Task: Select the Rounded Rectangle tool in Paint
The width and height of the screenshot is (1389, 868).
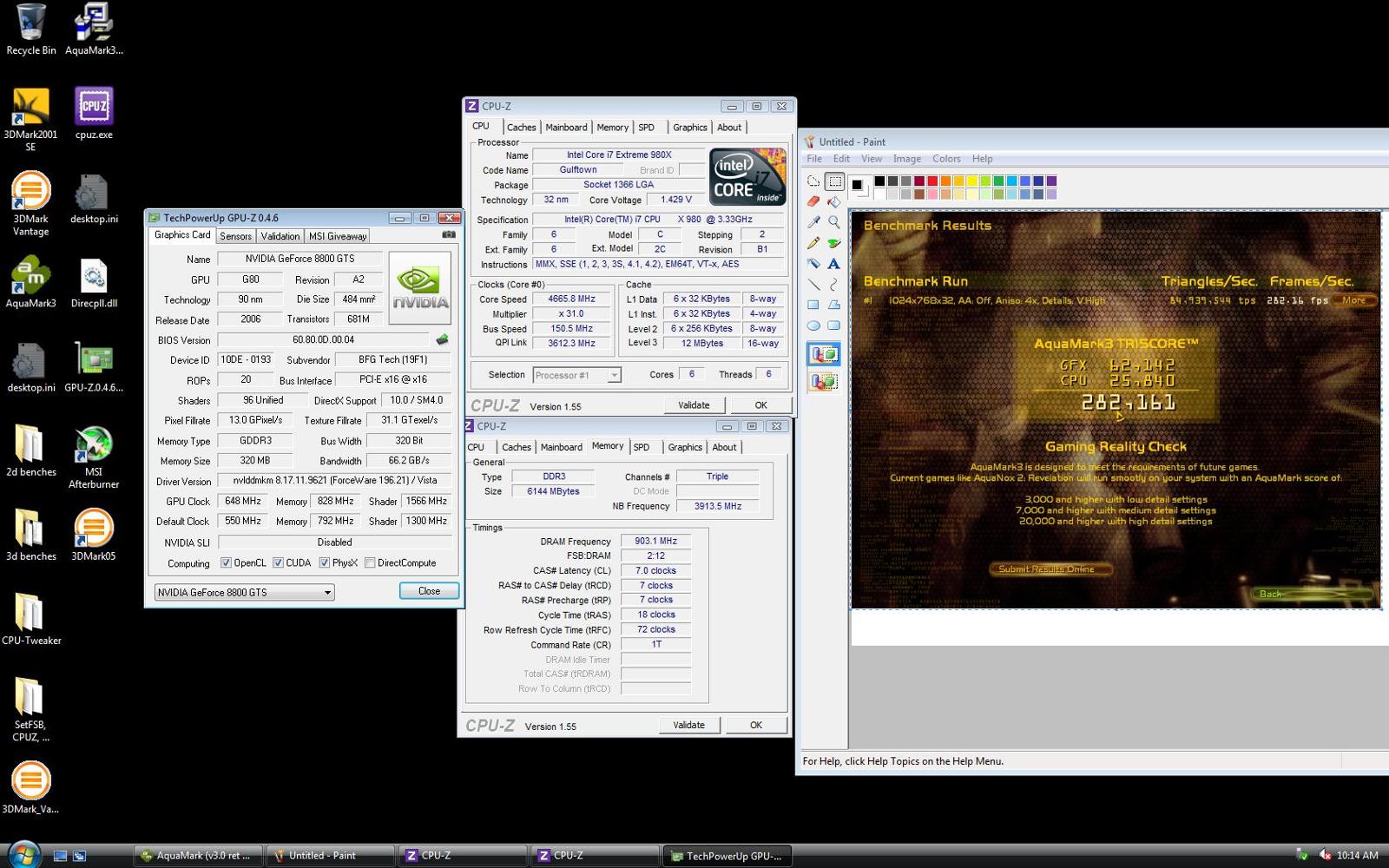Action: coord(834,326)
